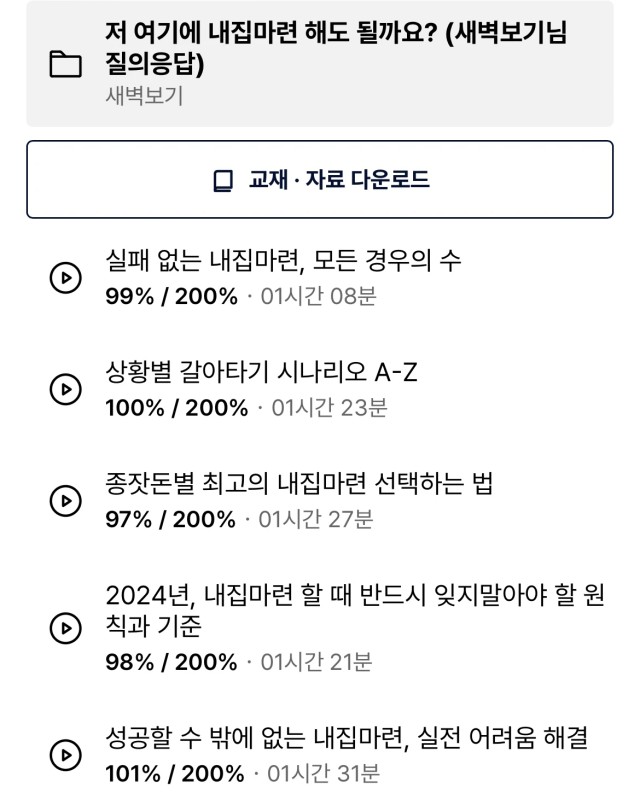640x805 pixels.
Task: Click the folder icon beside the course title
Action: pyautogui.click(x=65, y=64)
